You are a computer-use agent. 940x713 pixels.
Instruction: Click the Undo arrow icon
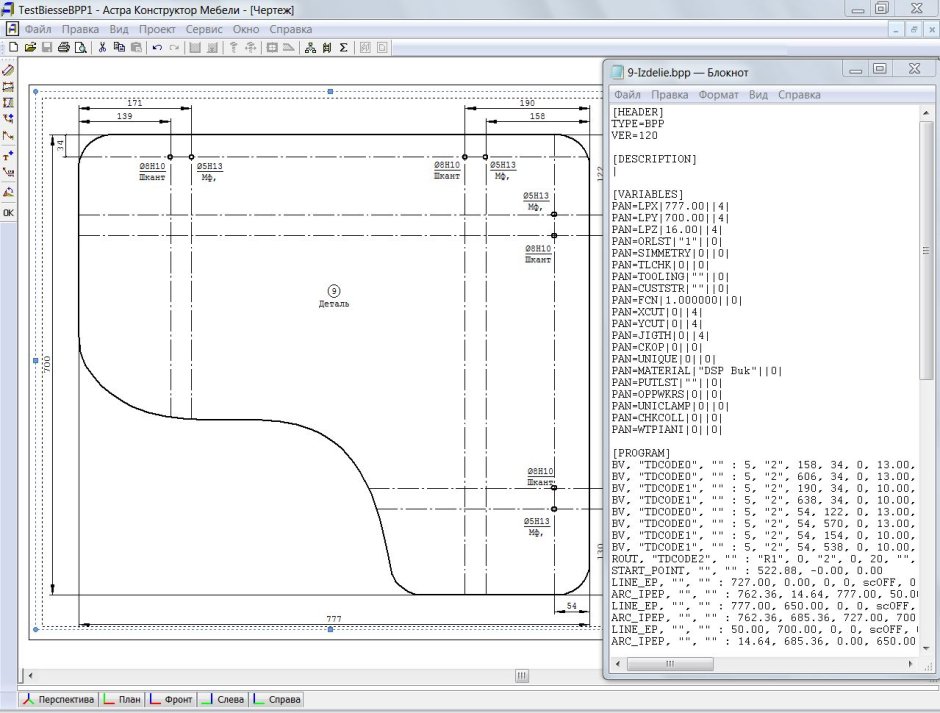[x=155, y=47]
